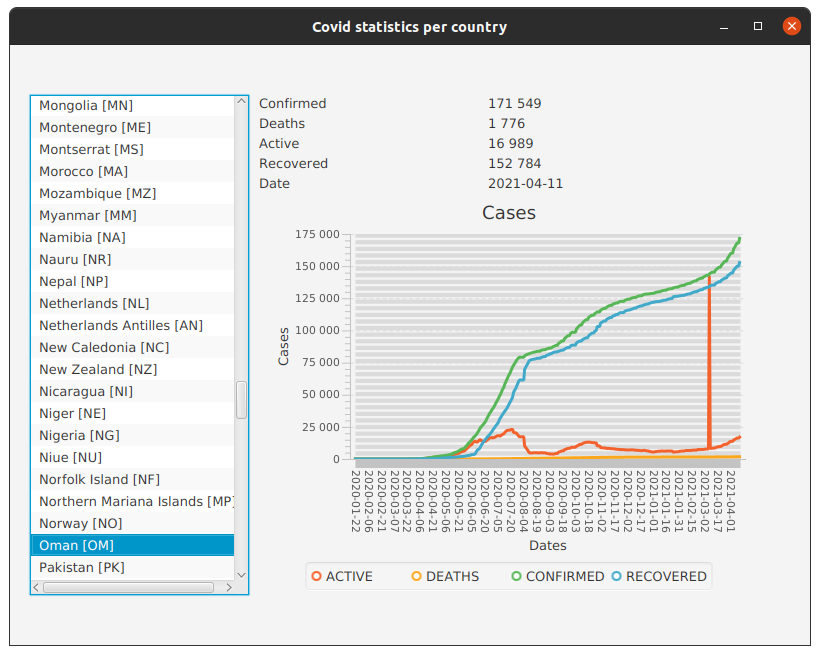820x655 pixels.
Task: Click the country list scrollbar up arrow
Action: click(241, 100)
